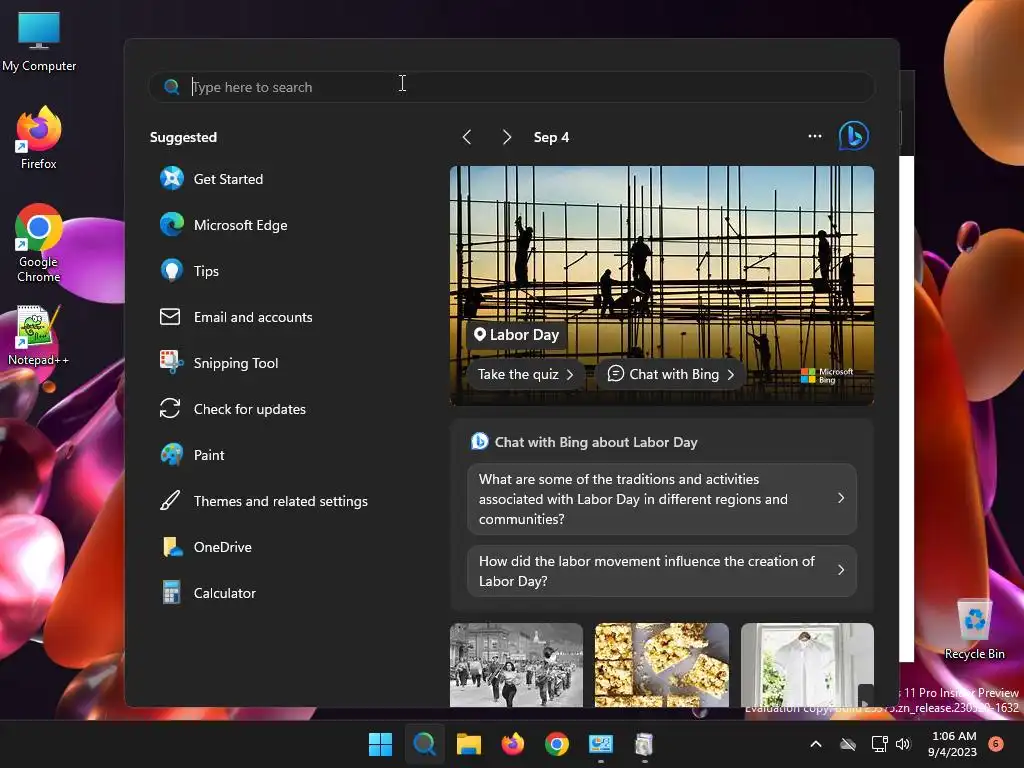This screenshot has height=768, width=1024.
Task: Click the Sep 4 date label
Action: coord(551,137)
